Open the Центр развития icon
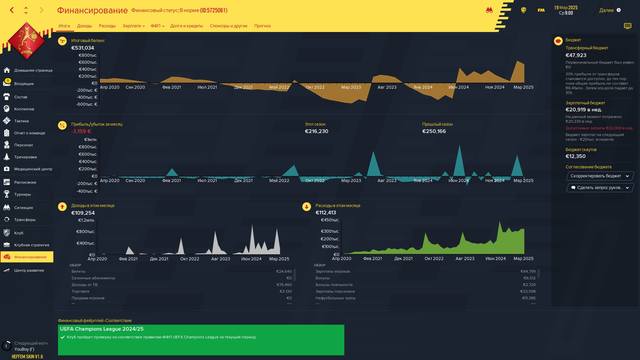Screen dimensions: 640x360 click(x=7, y=270)
